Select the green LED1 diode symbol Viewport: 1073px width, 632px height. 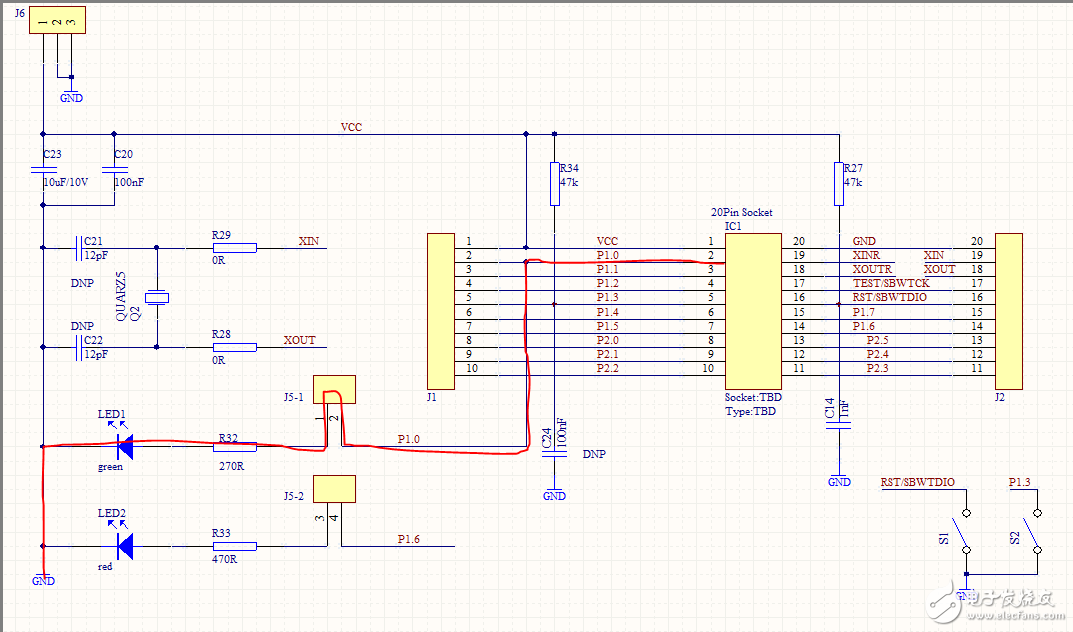125,446
